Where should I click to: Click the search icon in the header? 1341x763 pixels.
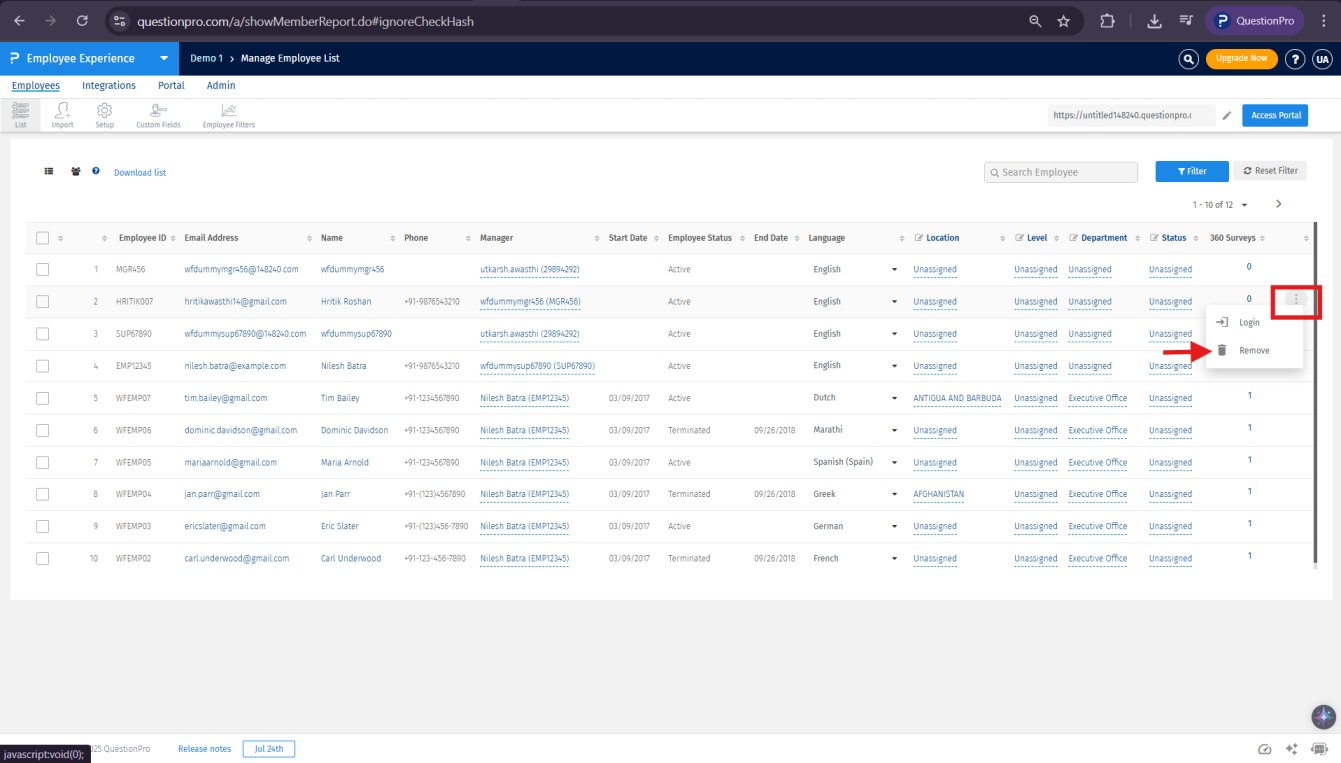pyautogui.click(x=1188, y=59)
